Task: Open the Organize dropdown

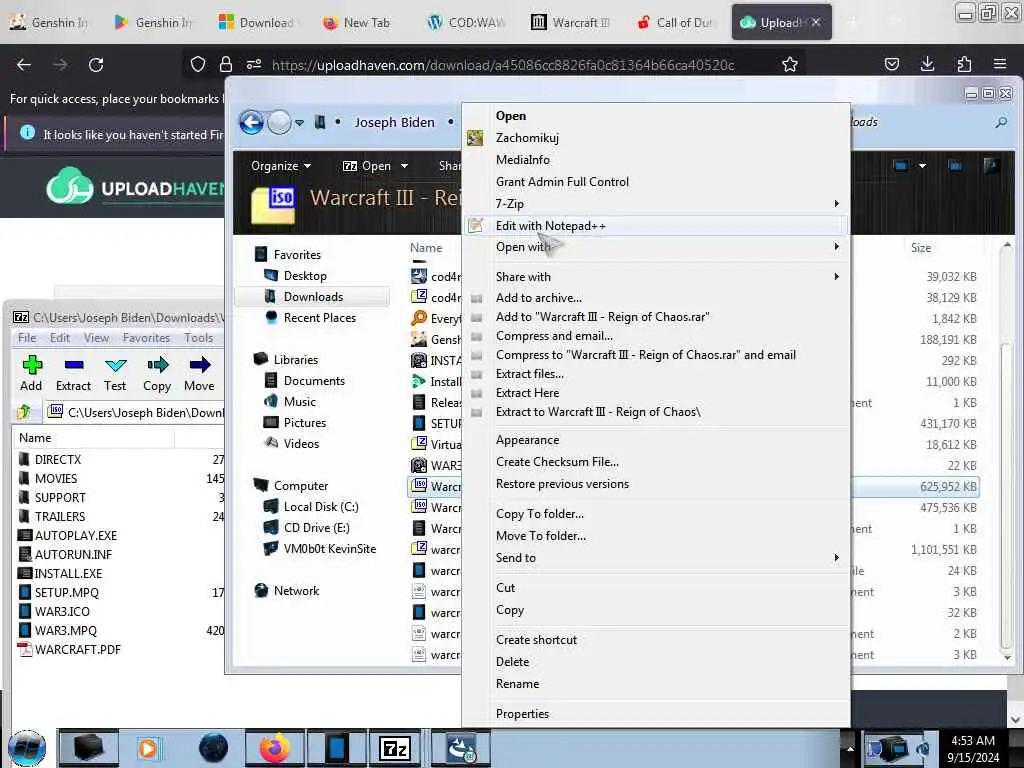Action: (281, 166)
